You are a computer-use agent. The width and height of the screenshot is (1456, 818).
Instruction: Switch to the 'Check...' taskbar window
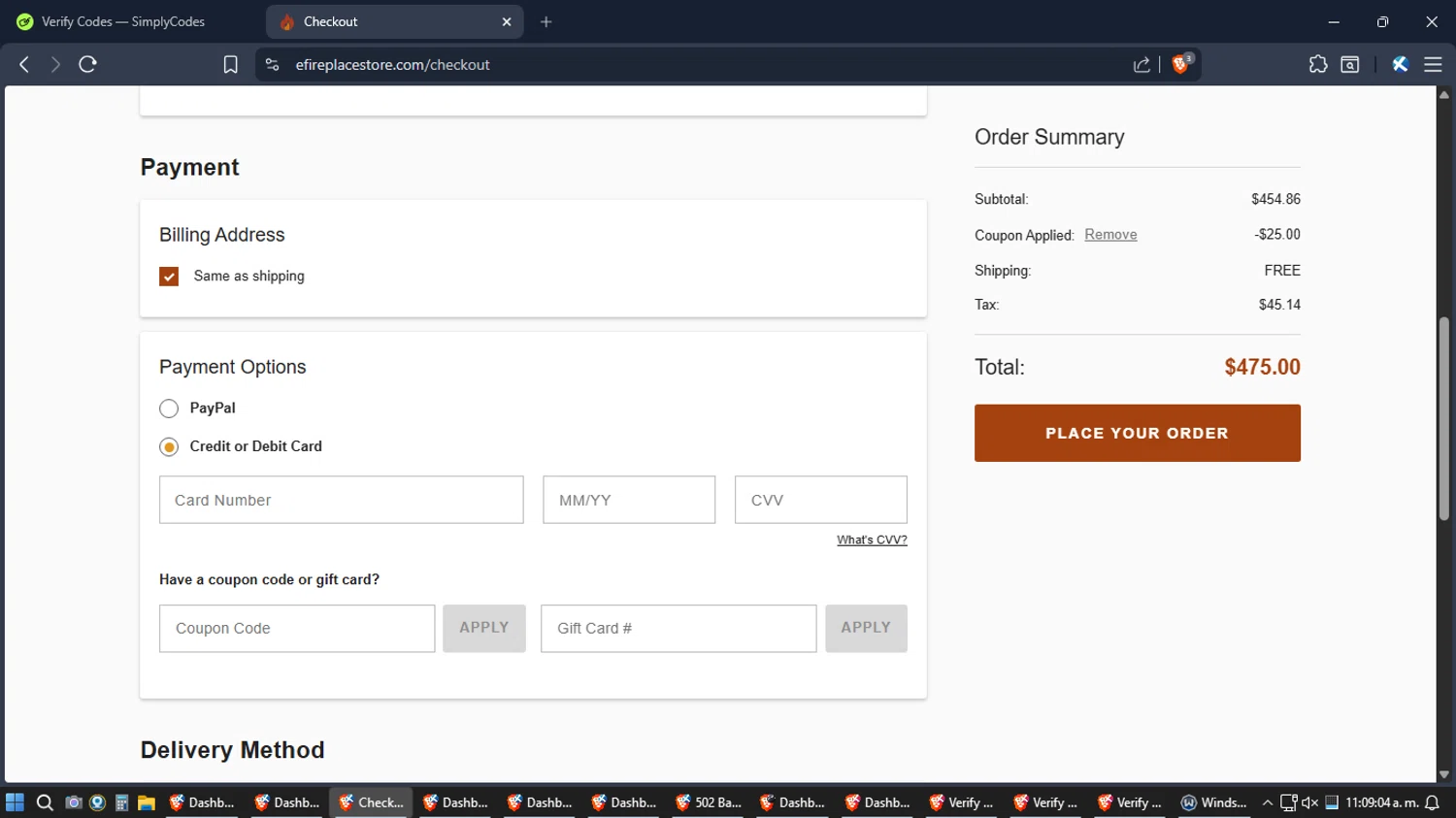click(372, 802)
